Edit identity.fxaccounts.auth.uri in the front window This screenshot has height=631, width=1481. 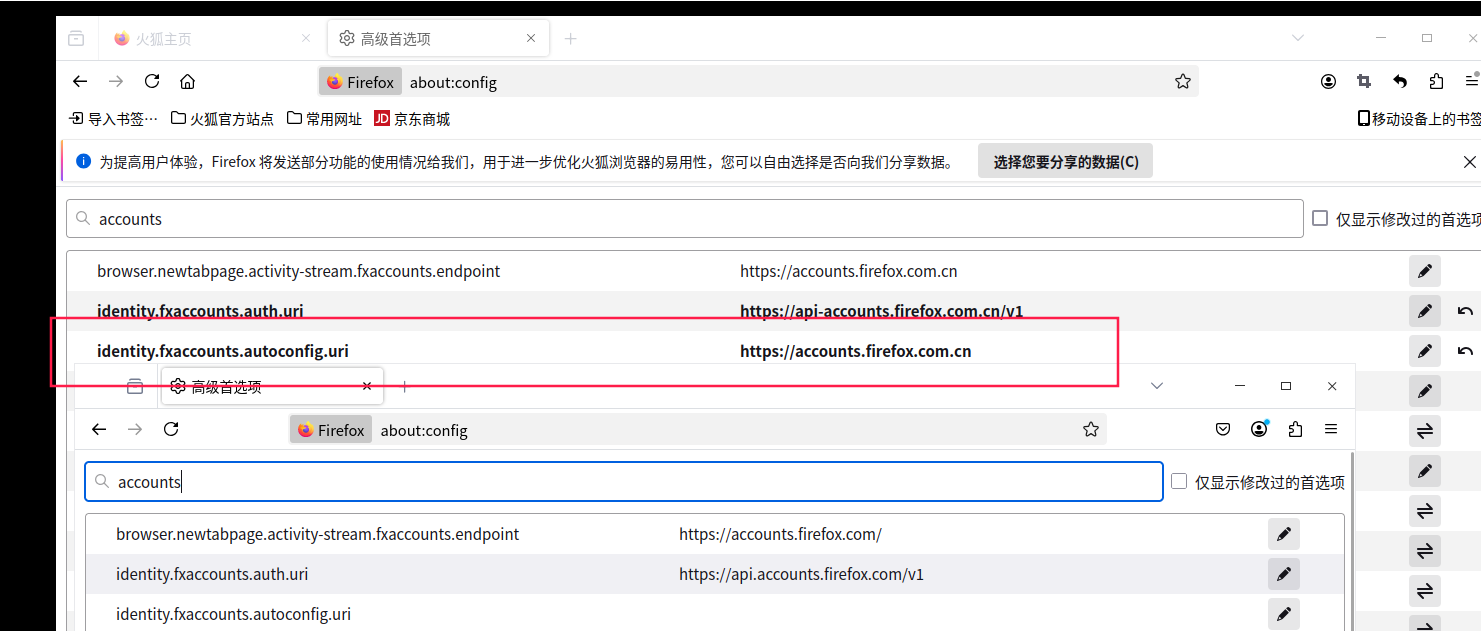click(x=1284, y=574)
